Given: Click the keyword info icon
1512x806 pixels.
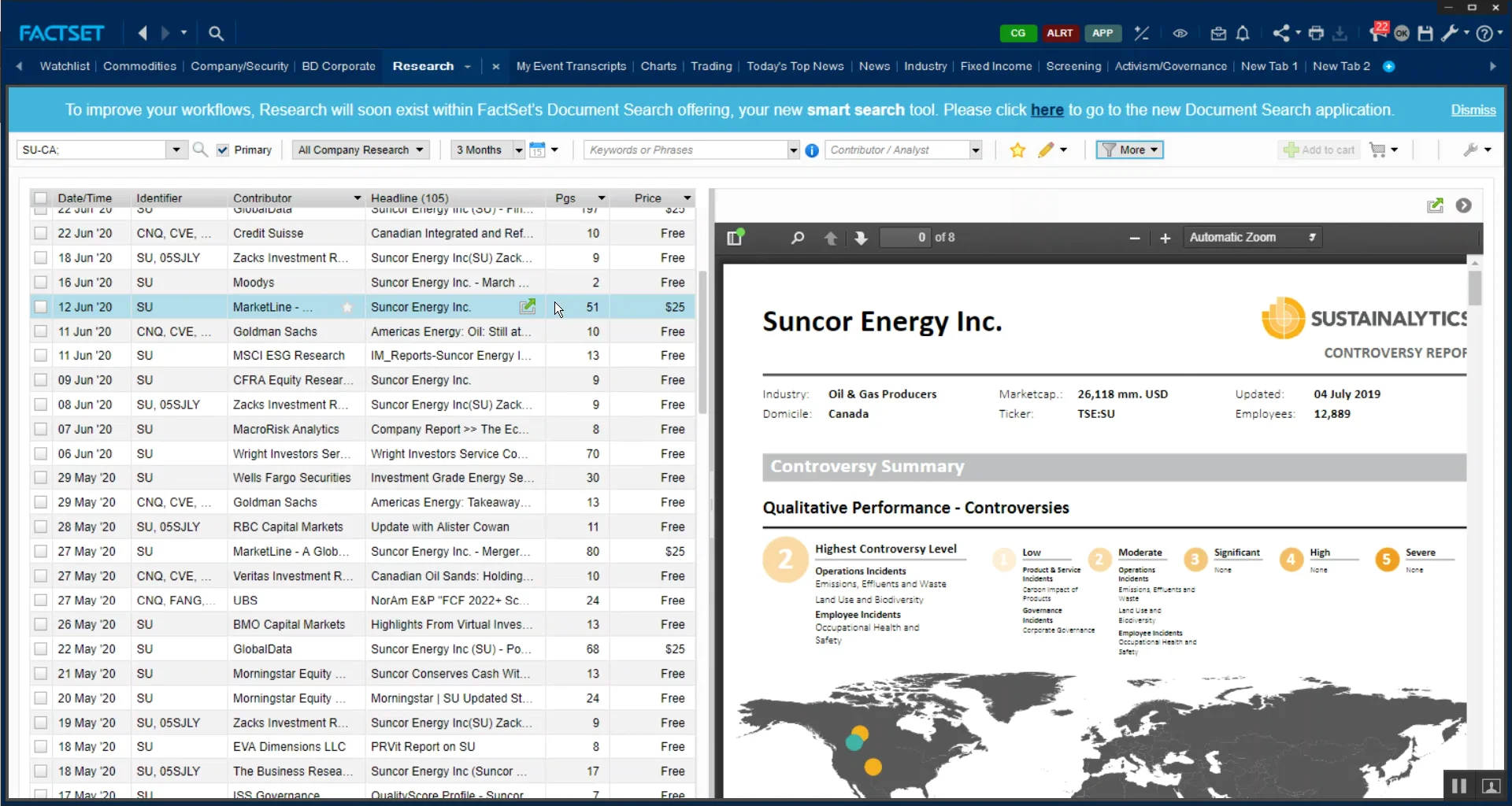Looking at the screenshot, I should click(812, 150).
